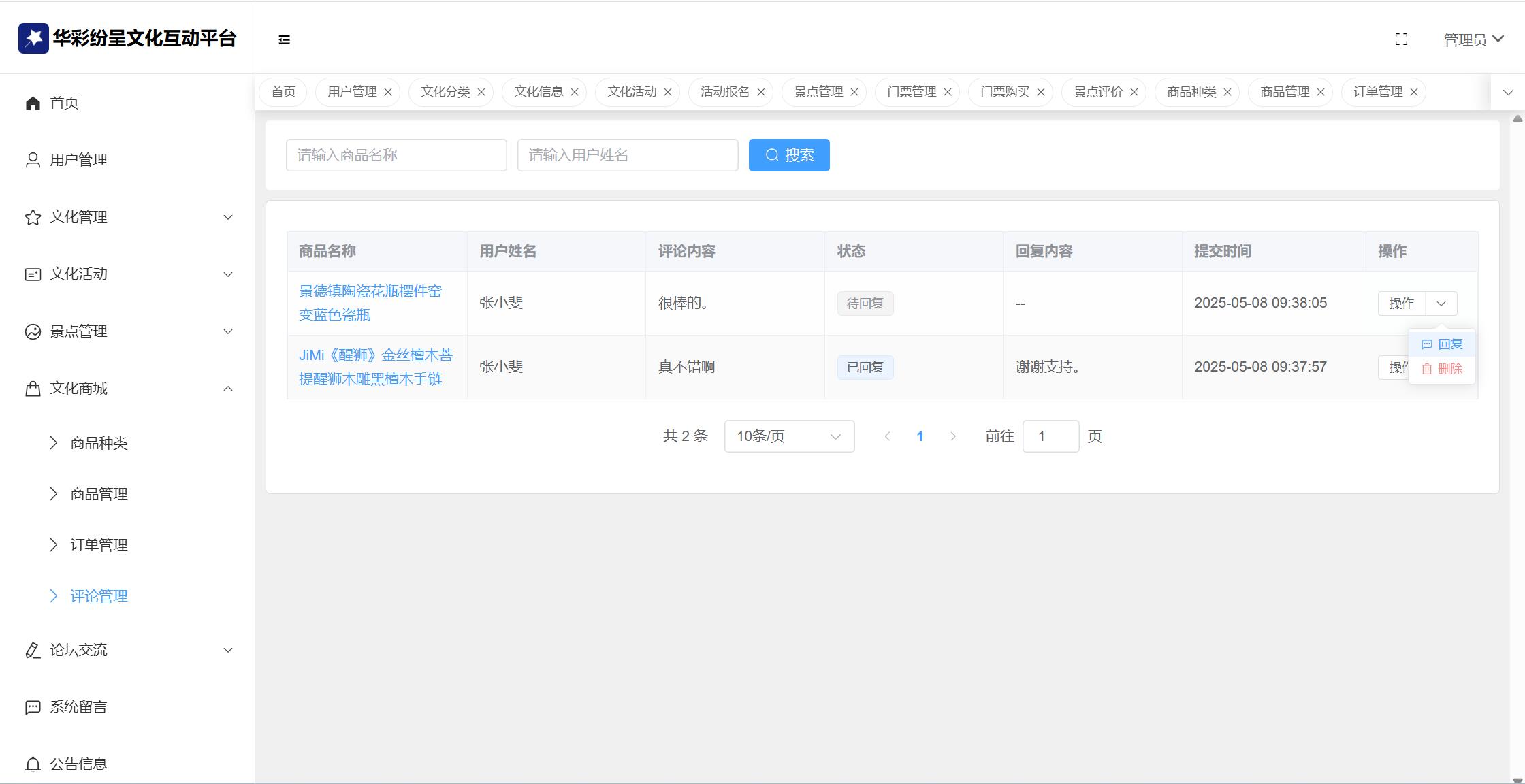1525x784 pixels.
Task: Click the 请输入商品名称 input field
Action: (x=396, y=155)
